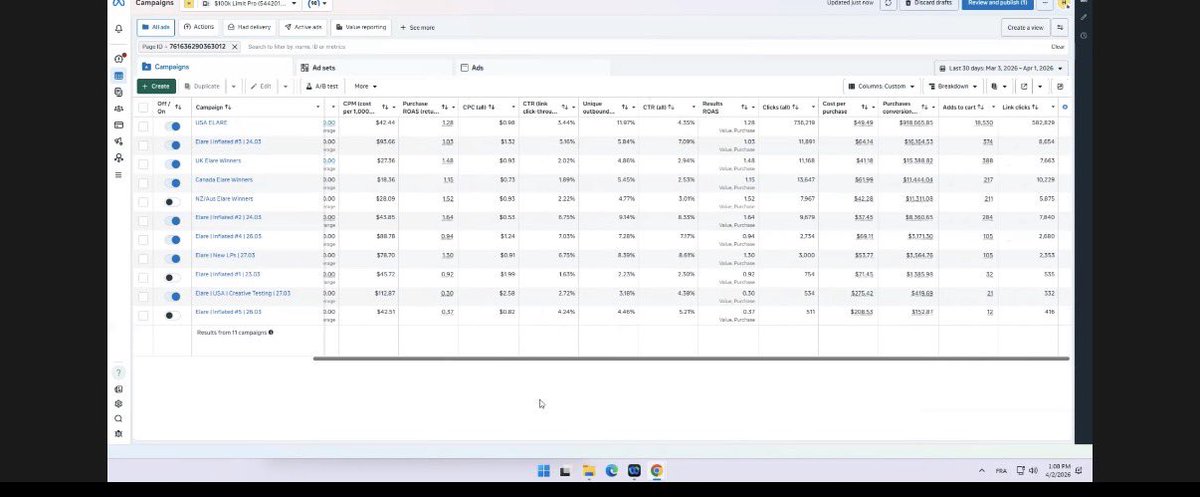1200x497 pixels.
Task: Open the pencil edit icon in right rail
Action: 1083,17
